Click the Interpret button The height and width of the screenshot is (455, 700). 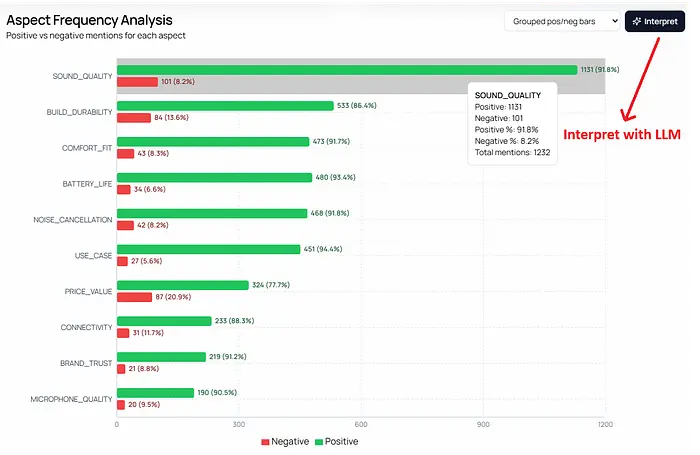pos(655,21)
